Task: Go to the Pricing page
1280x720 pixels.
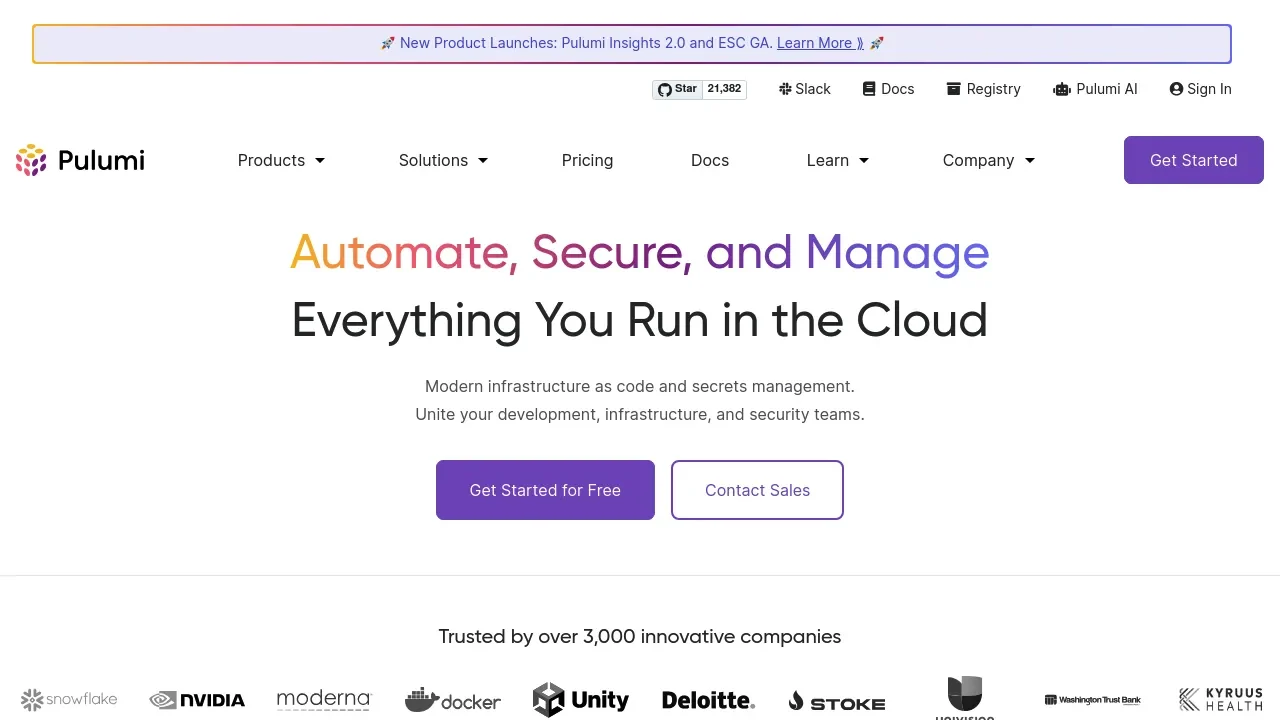Action: click(x=587, y=160)
